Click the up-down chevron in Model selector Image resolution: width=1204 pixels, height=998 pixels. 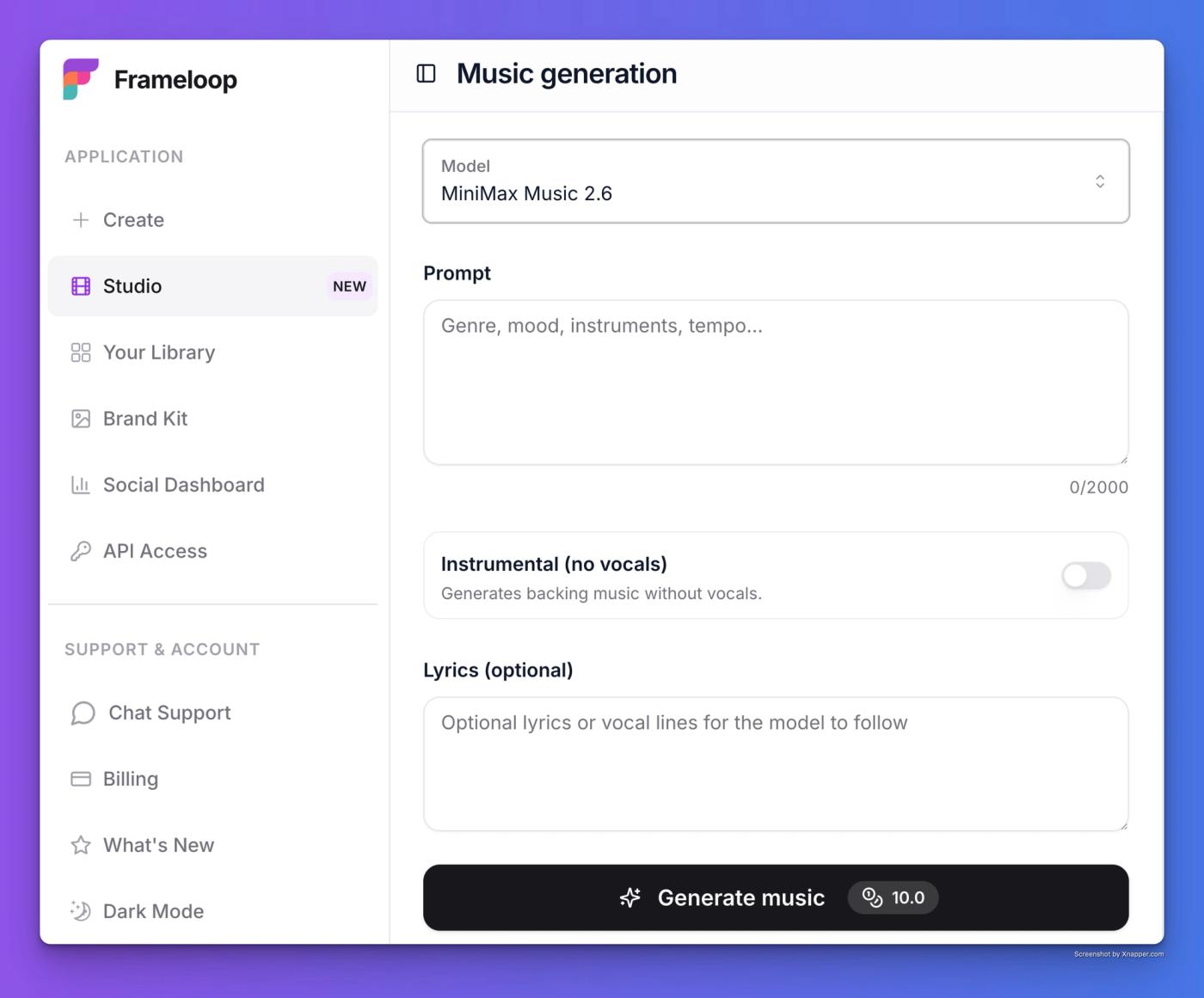pos(1100,181)
